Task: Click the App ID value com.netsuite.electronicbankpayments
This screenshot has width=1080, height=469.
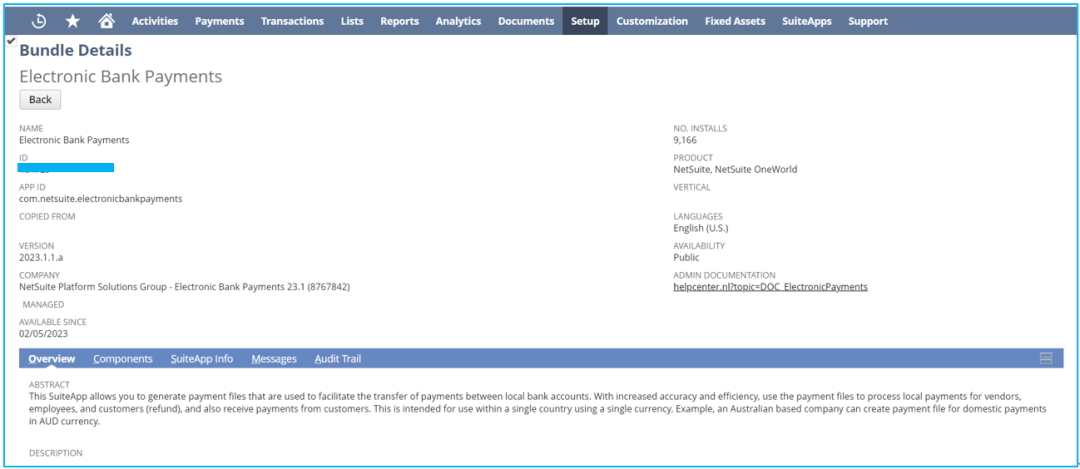Action: click(x=101, y=199)
